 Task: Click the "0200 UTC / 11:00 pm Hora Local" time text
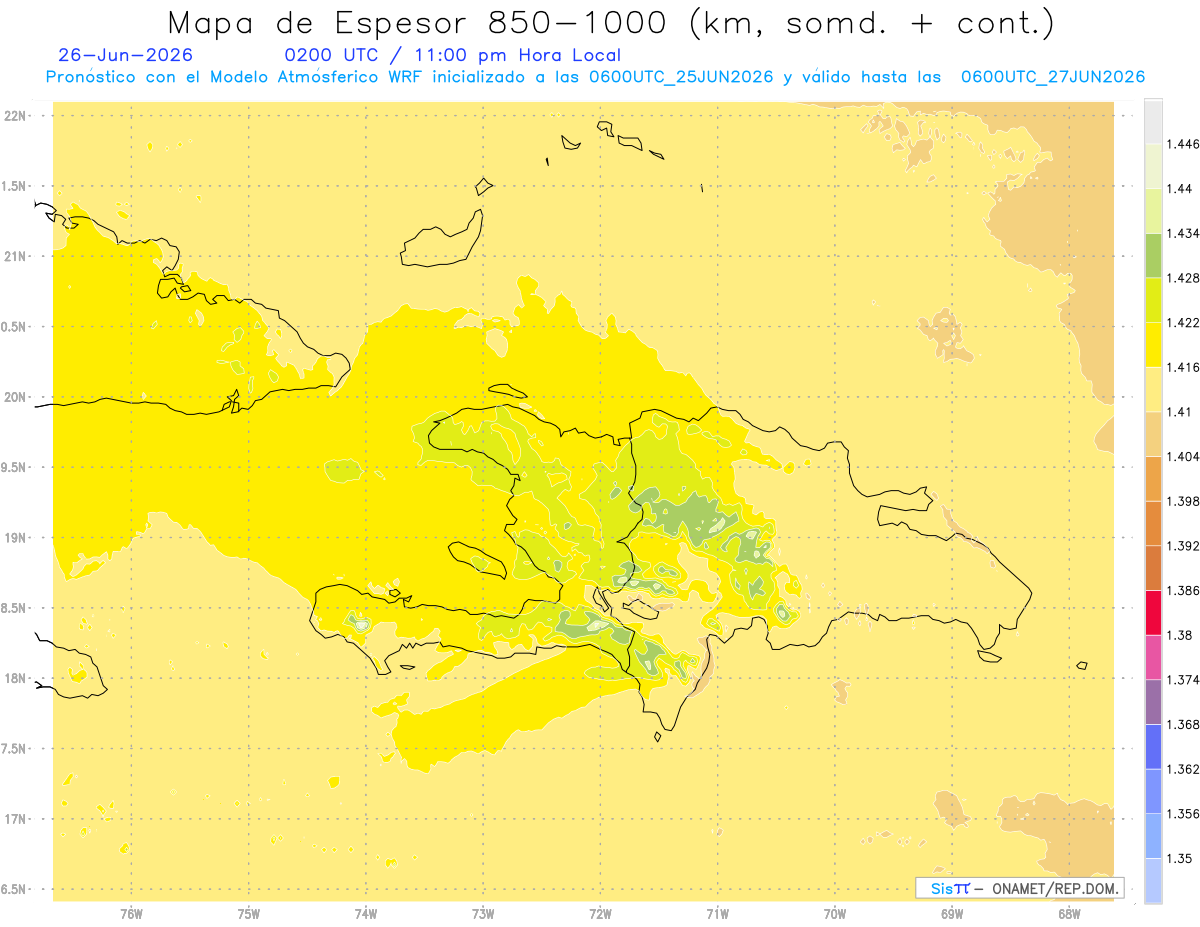pos(453,56)
